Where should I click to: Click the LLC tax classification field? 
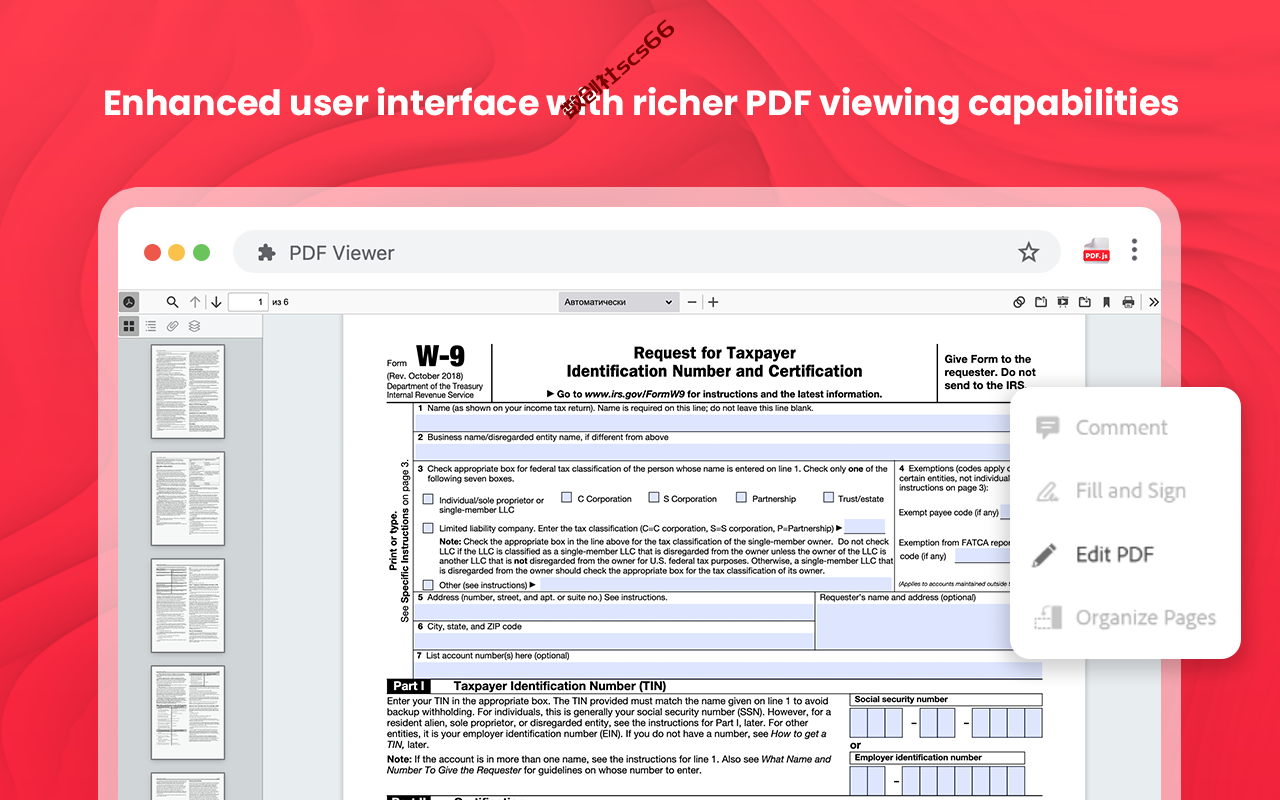pos(864,527)
